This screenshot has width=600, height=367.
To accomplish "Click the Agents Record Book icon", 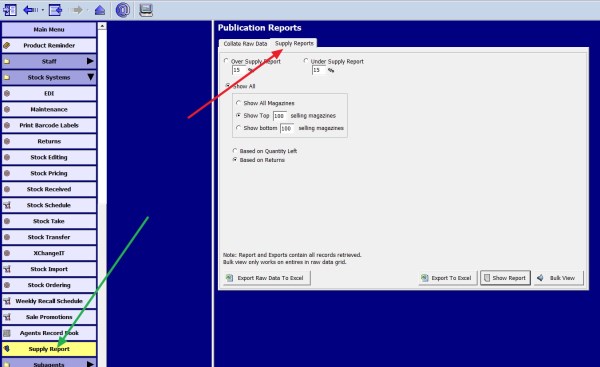I will [x=7, y=333].
